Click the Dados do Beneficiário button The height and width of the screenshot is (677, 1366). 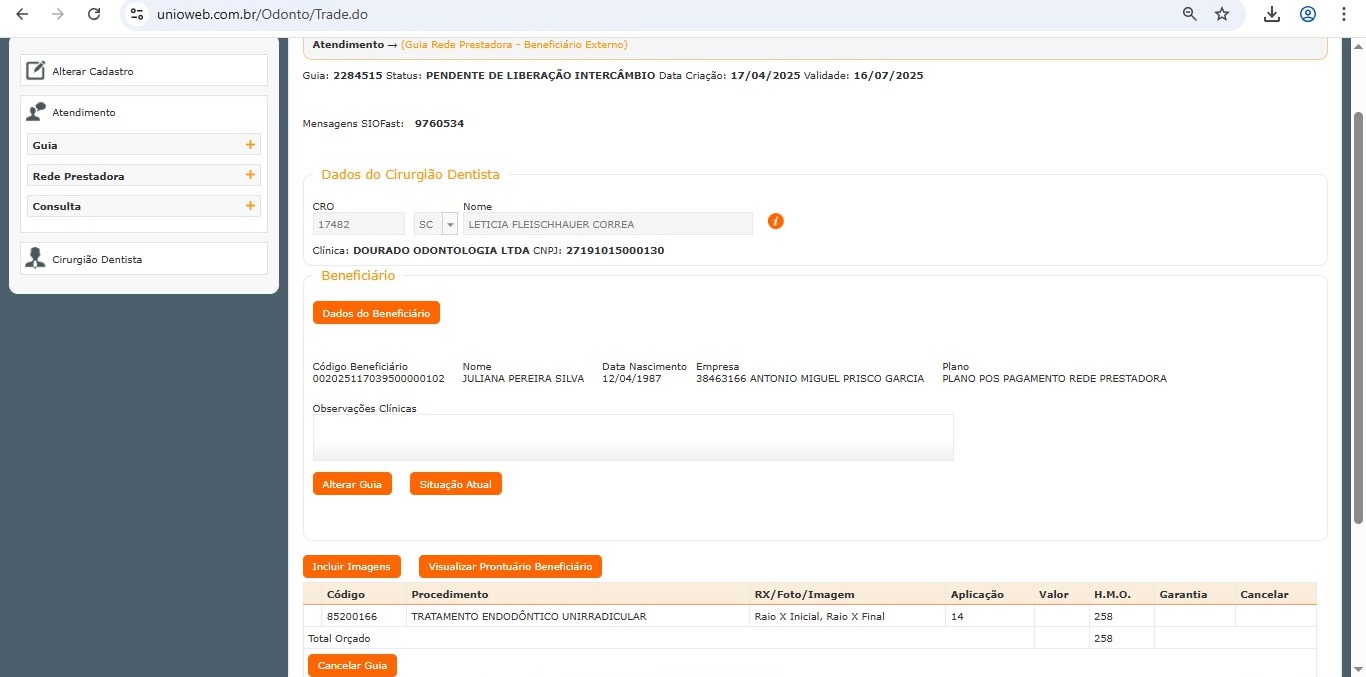point(376,313)
